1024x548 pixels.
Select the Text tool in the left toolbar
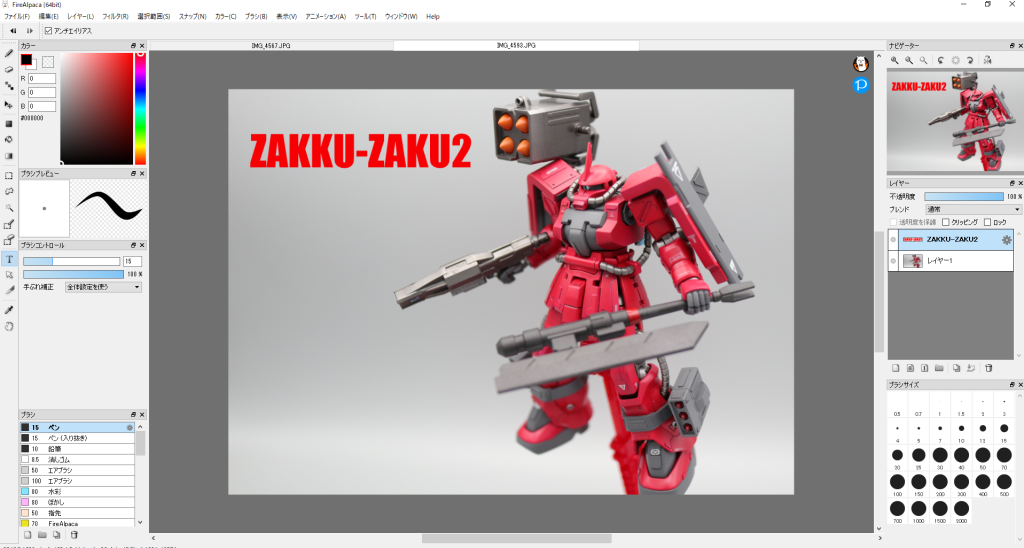(9, 259)
